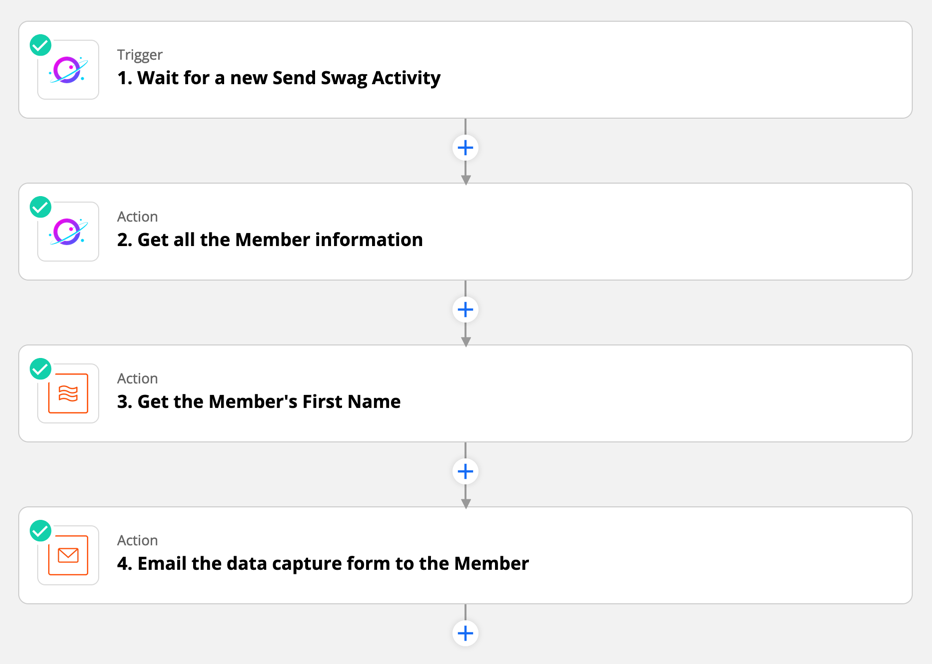The height and width of the screenshot is (664, 932).
Task: Click the Action label above step 4 title
Action: click(138, 541)
